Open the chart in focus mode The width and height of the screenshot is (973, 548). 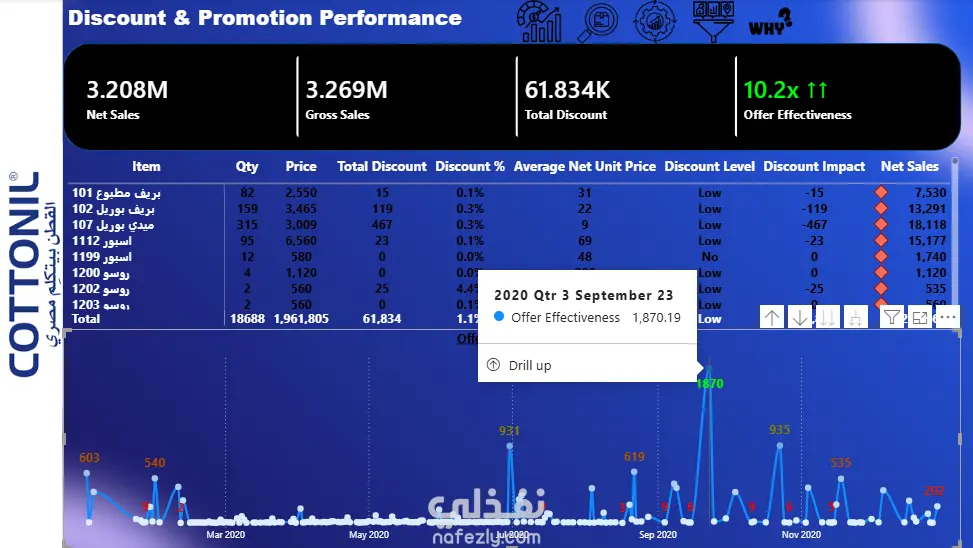(920, 318)
